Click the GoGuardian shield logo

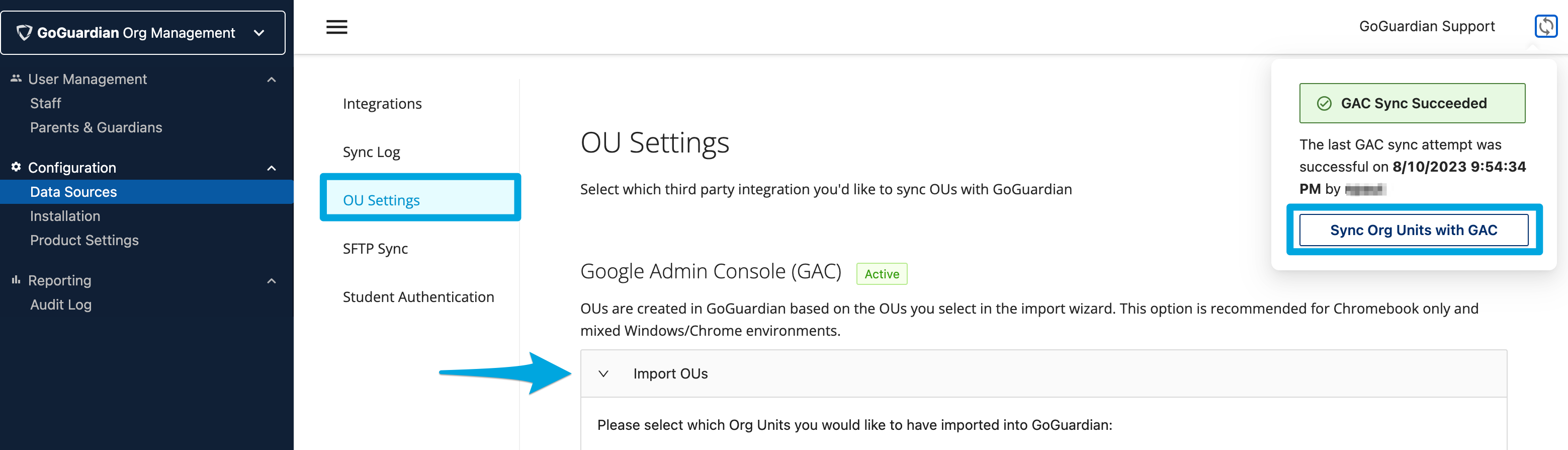24,33
